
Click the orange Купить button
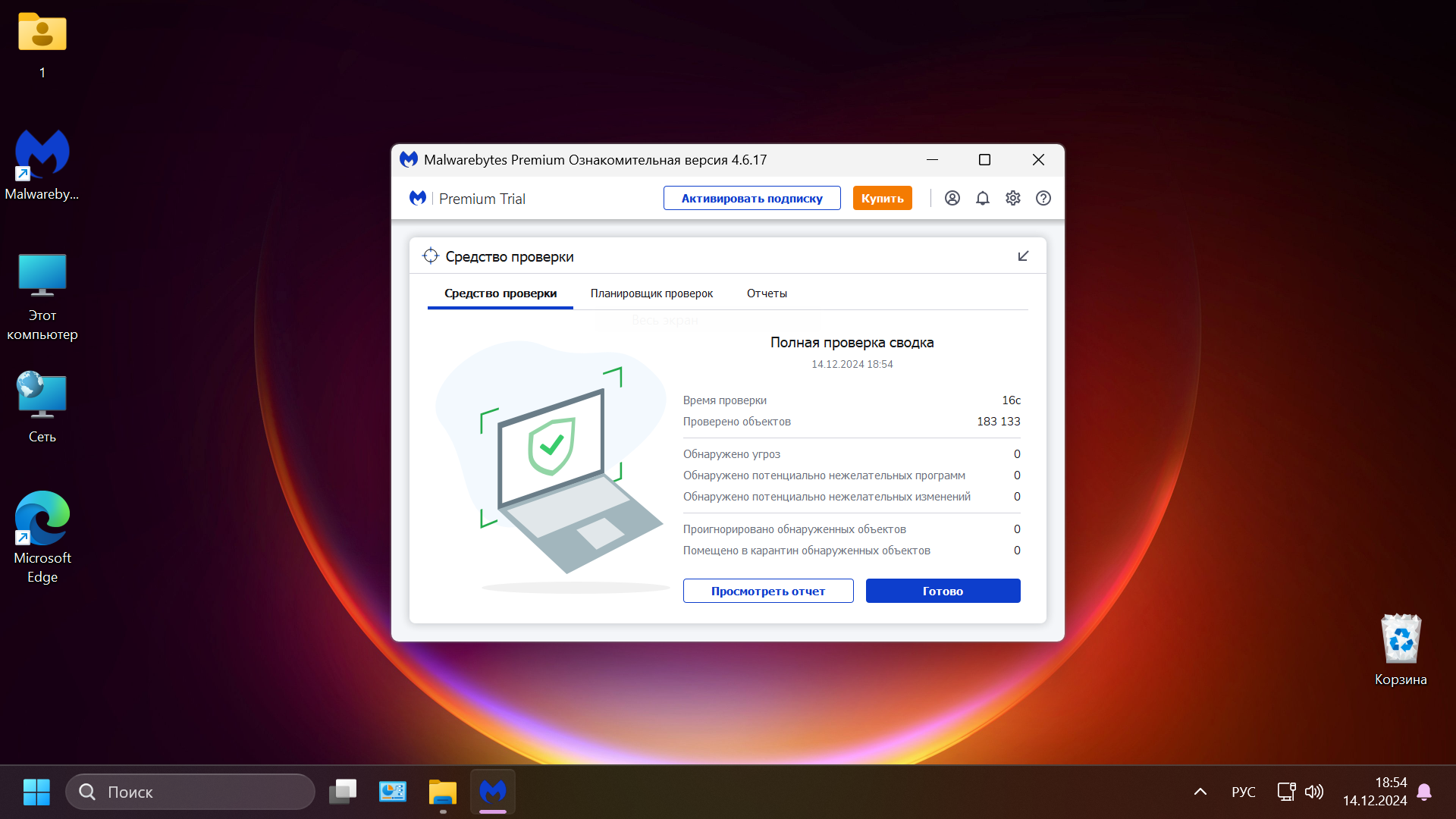click(882, 198)
